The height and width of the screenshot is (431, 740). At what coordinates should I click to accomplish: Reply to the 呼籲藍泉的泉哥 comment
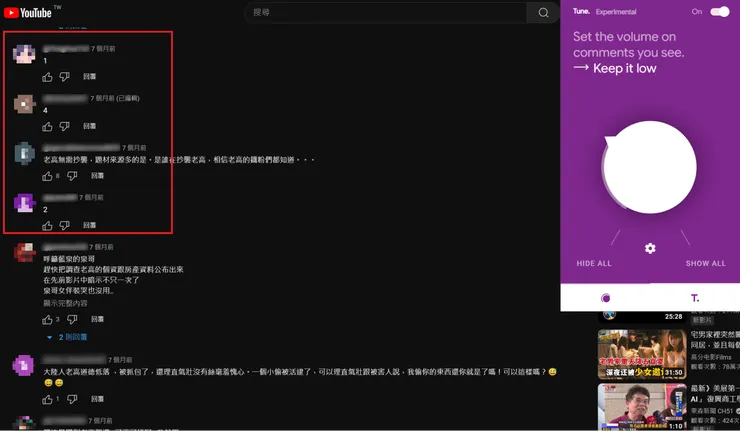coord(97,319)
